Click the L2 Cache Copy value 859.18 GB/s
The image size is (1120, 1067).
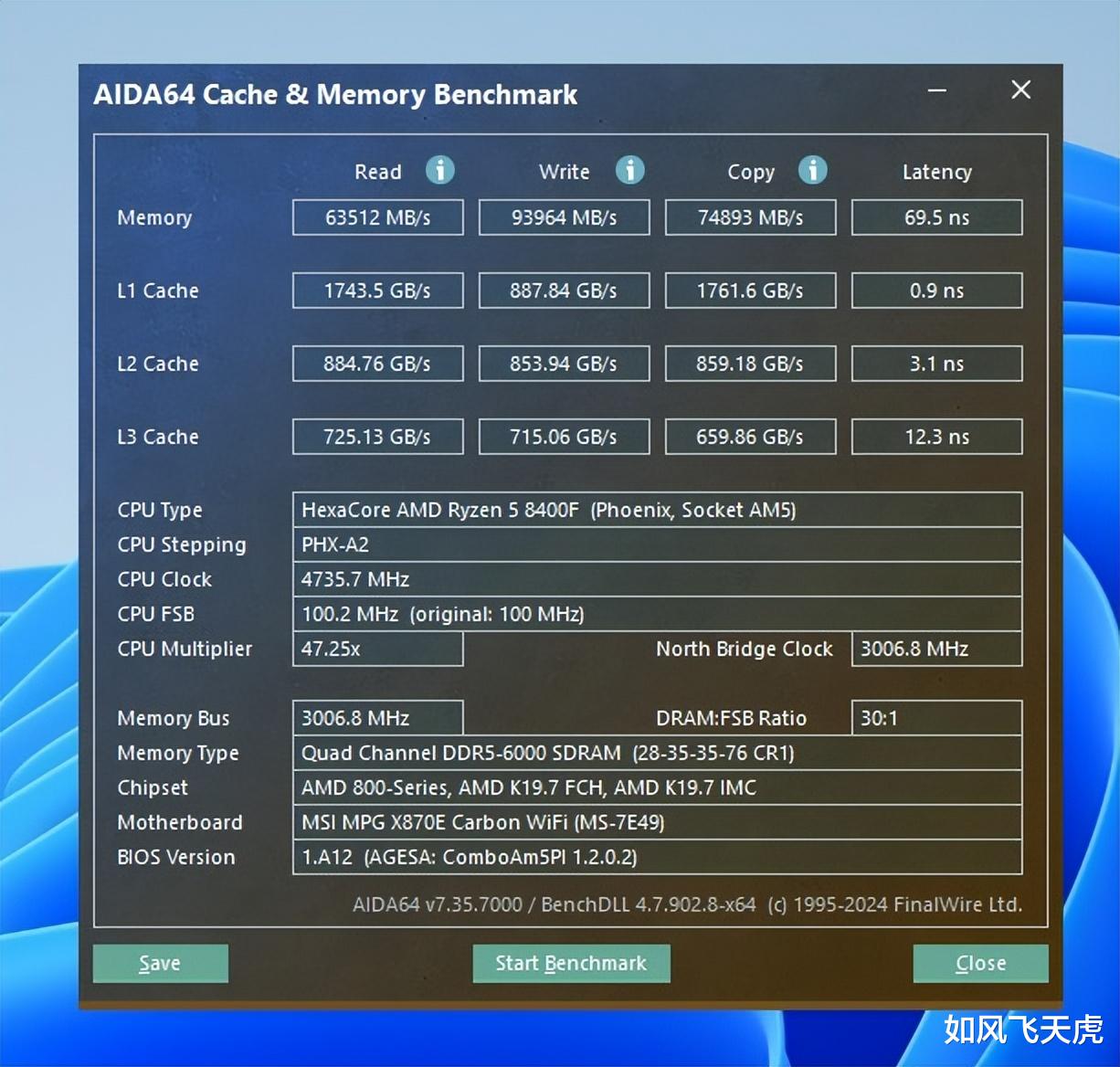(751, 364)
